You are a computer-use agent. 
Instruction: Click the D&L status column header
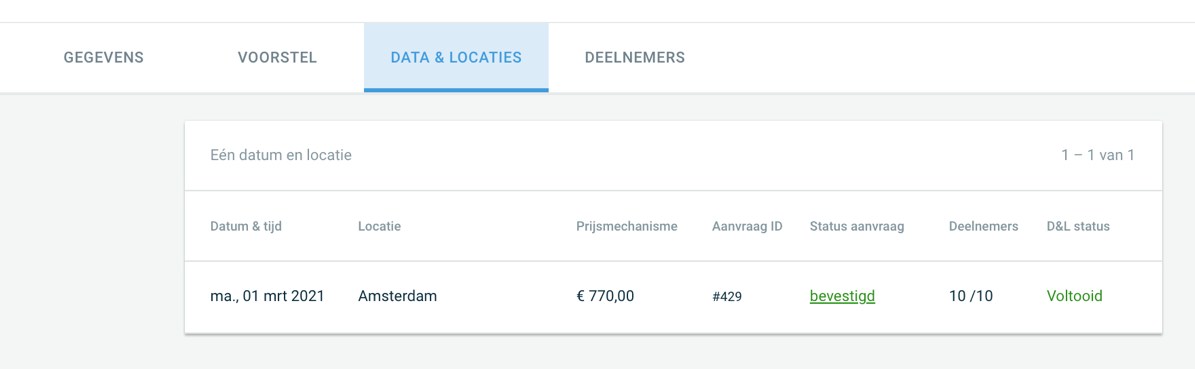1078,226
